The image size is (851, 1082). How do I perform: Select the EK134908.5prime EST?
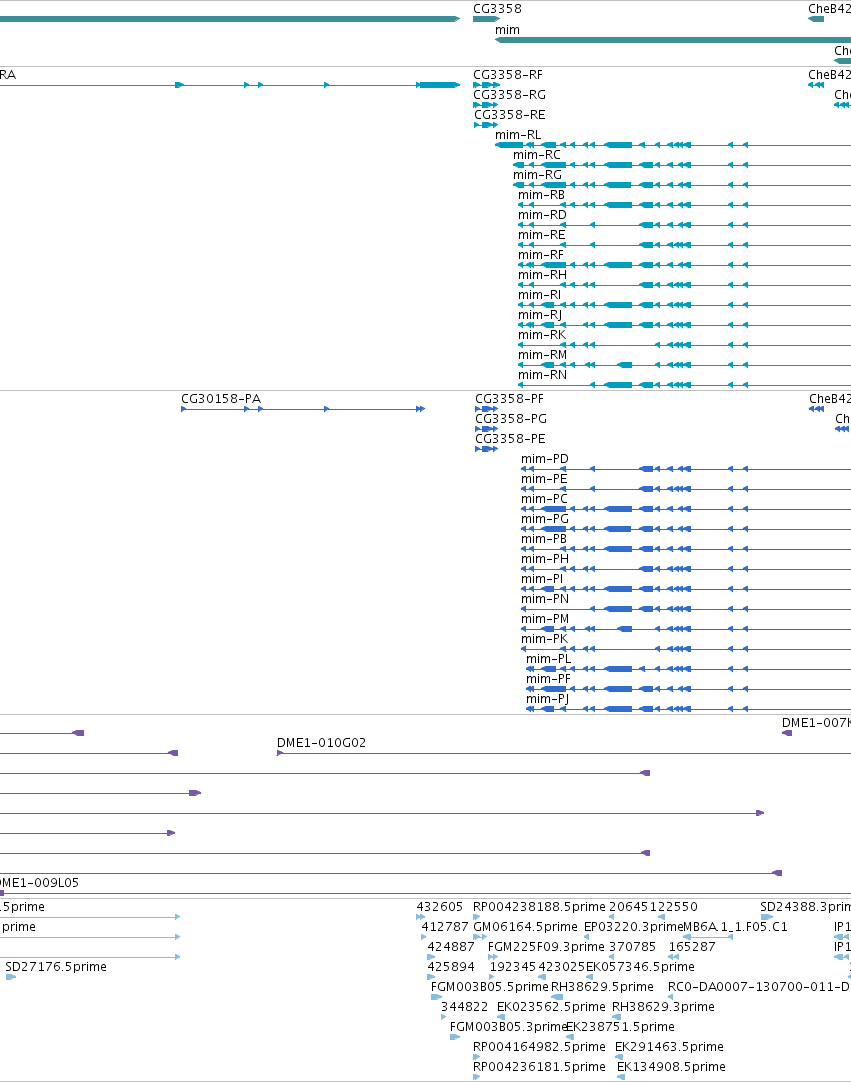coord(672,1067)
